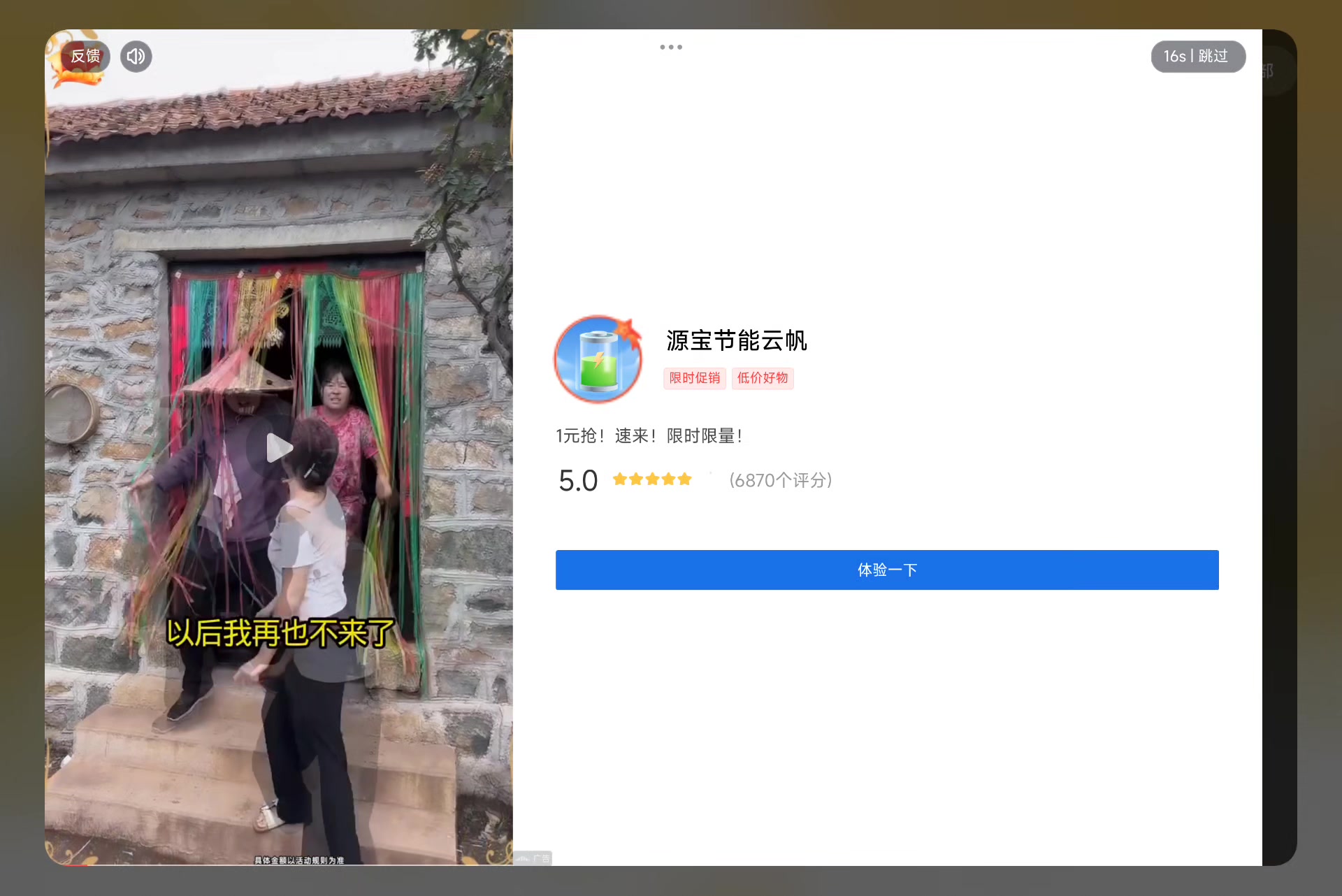Image resolution: width=1342 pixels, height=896 pixels.
Task: Open the three-dot menu at top
Action: pyautogui.click(x=670, y=47)
